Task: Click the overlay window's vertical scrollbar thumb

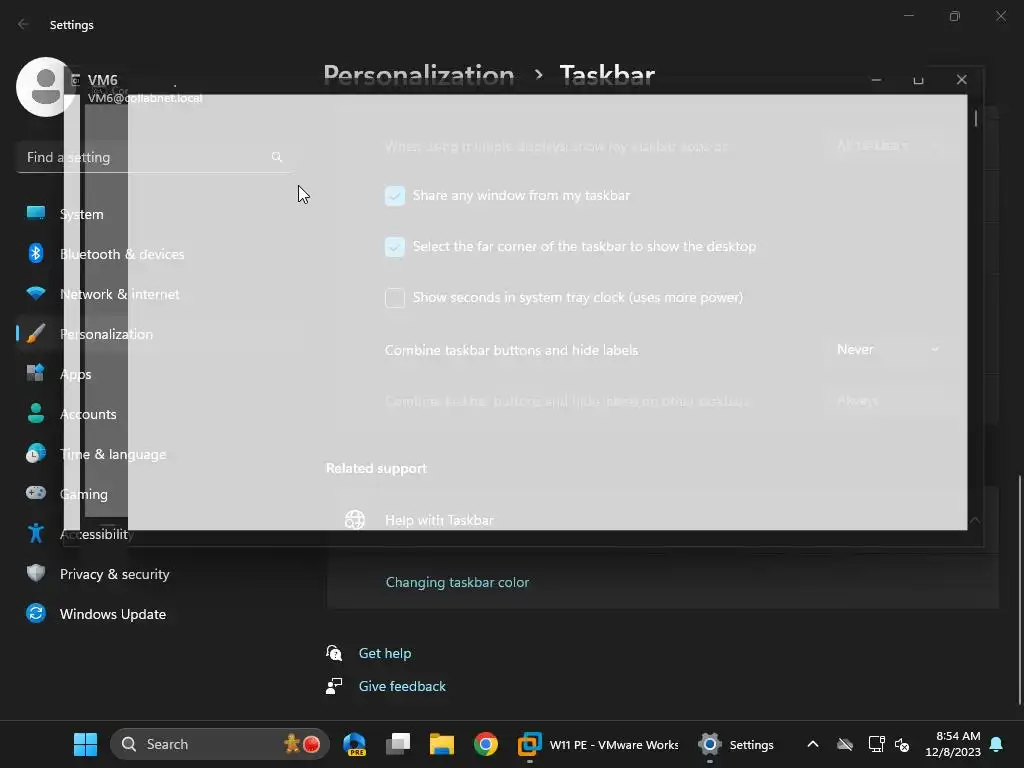Action: (976, 118)
